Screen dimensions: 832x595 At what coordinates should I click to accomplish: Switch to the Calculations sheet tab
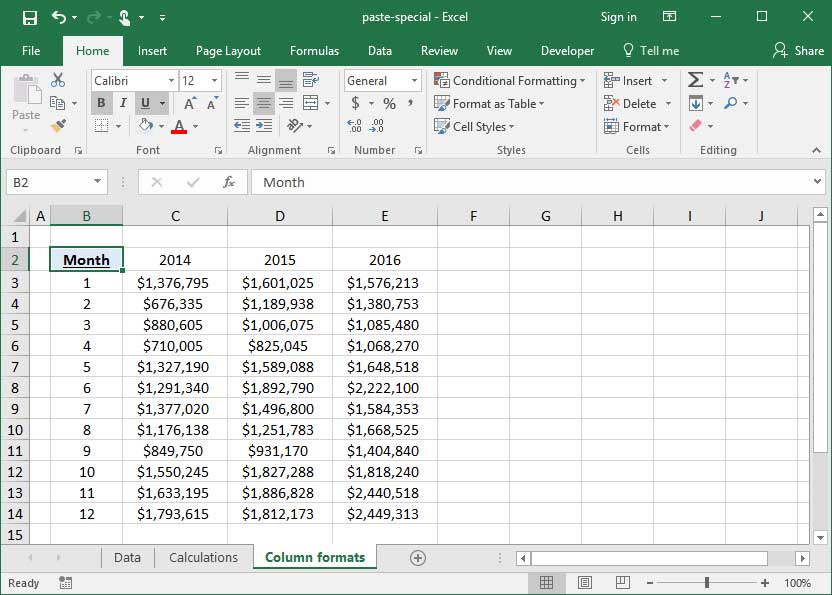point(203,558)
